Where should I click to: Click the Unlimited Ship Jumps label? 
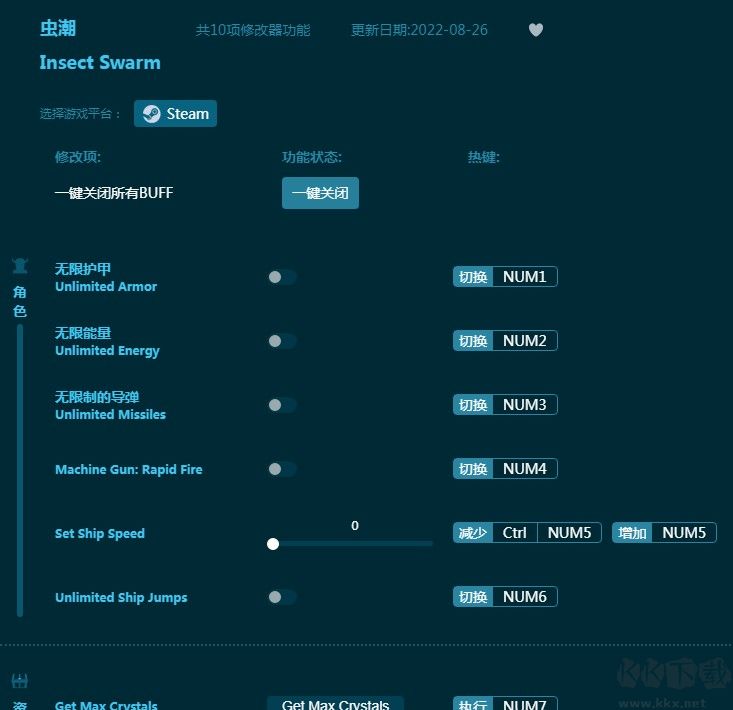click(x=121, y=597)
